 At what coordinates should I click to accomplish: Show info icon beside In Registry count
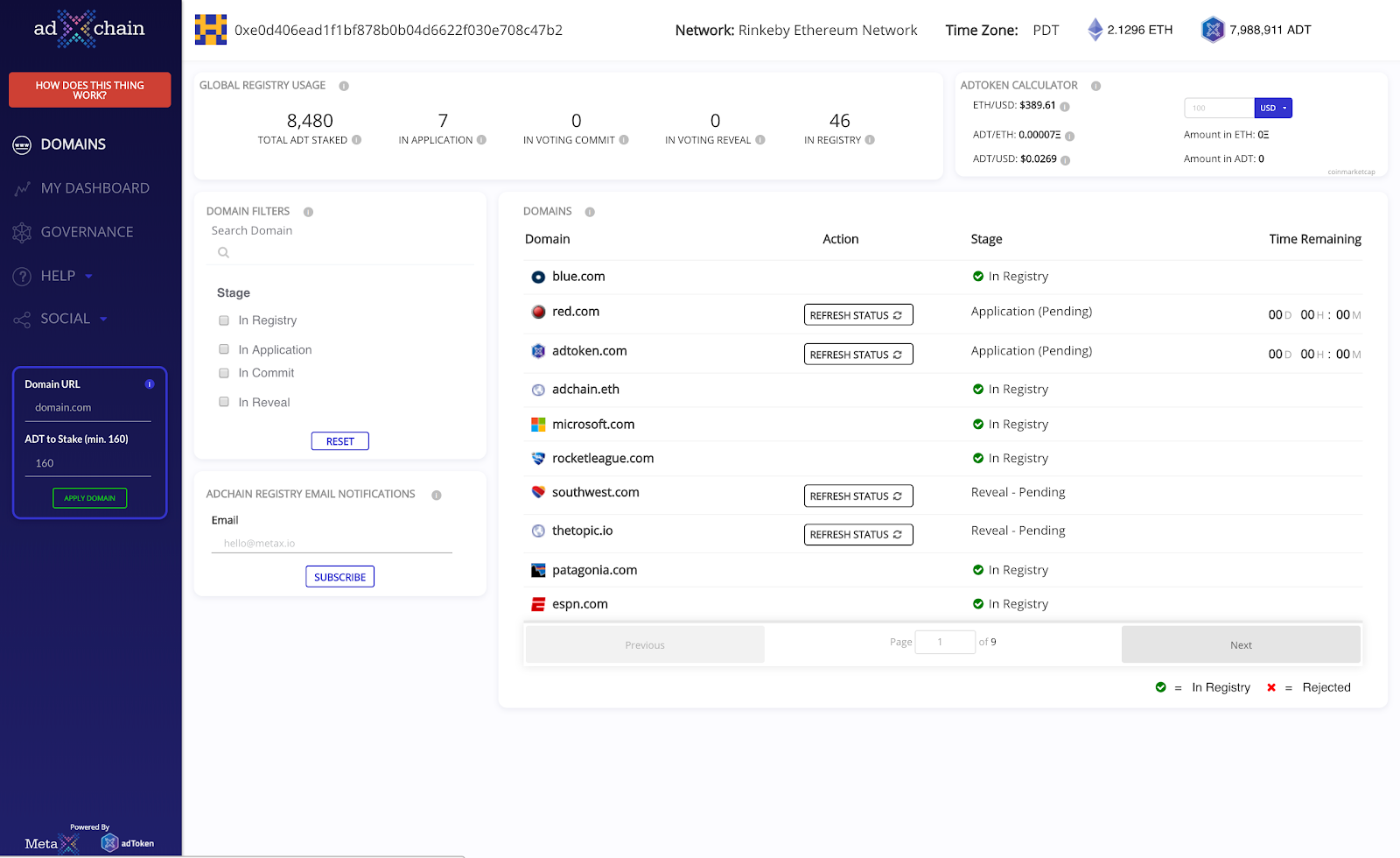pos(870,140)
